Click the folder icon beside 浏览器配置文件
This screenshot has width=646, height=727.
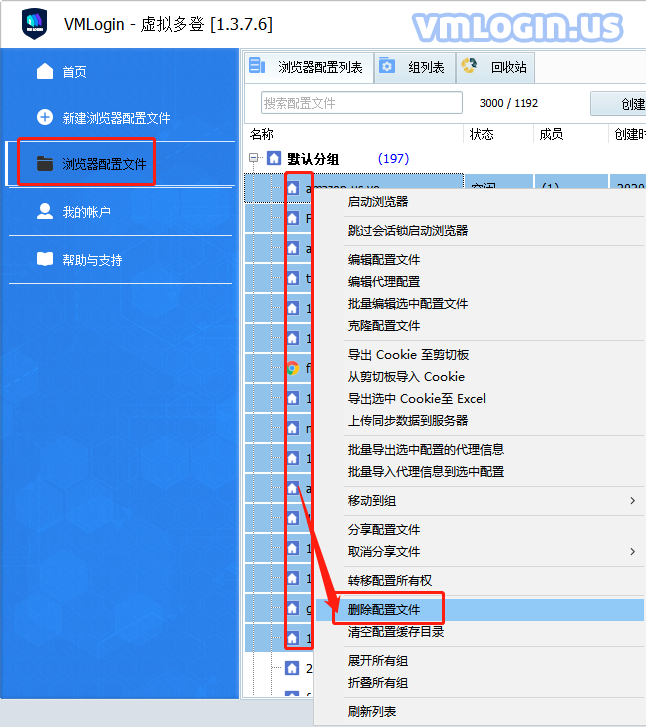[45, 163]
